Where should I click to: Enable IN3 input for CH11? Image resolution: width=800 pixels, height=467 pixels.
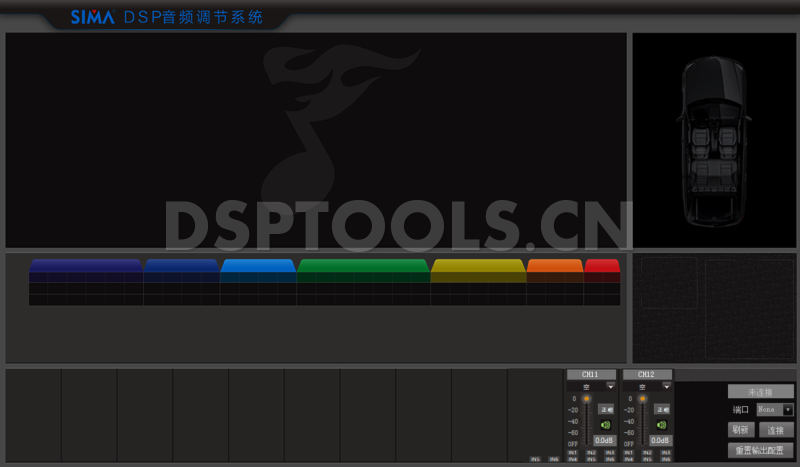click(610, 453)
